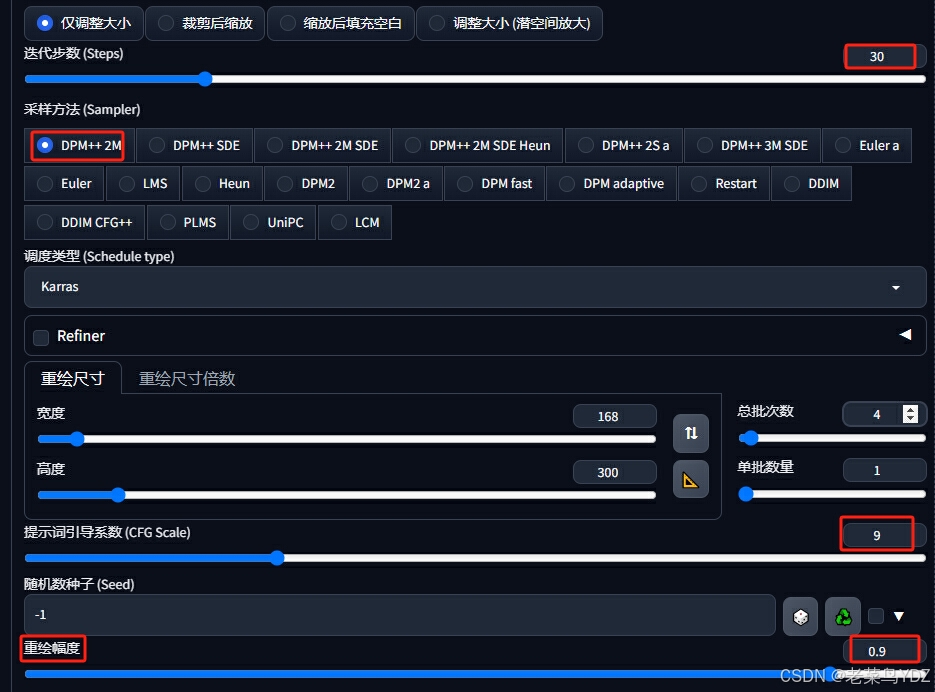Screen dimensions: 935x692
Task: Choose DPM++ 2M SDE Heun sampler
Action: 478,146
